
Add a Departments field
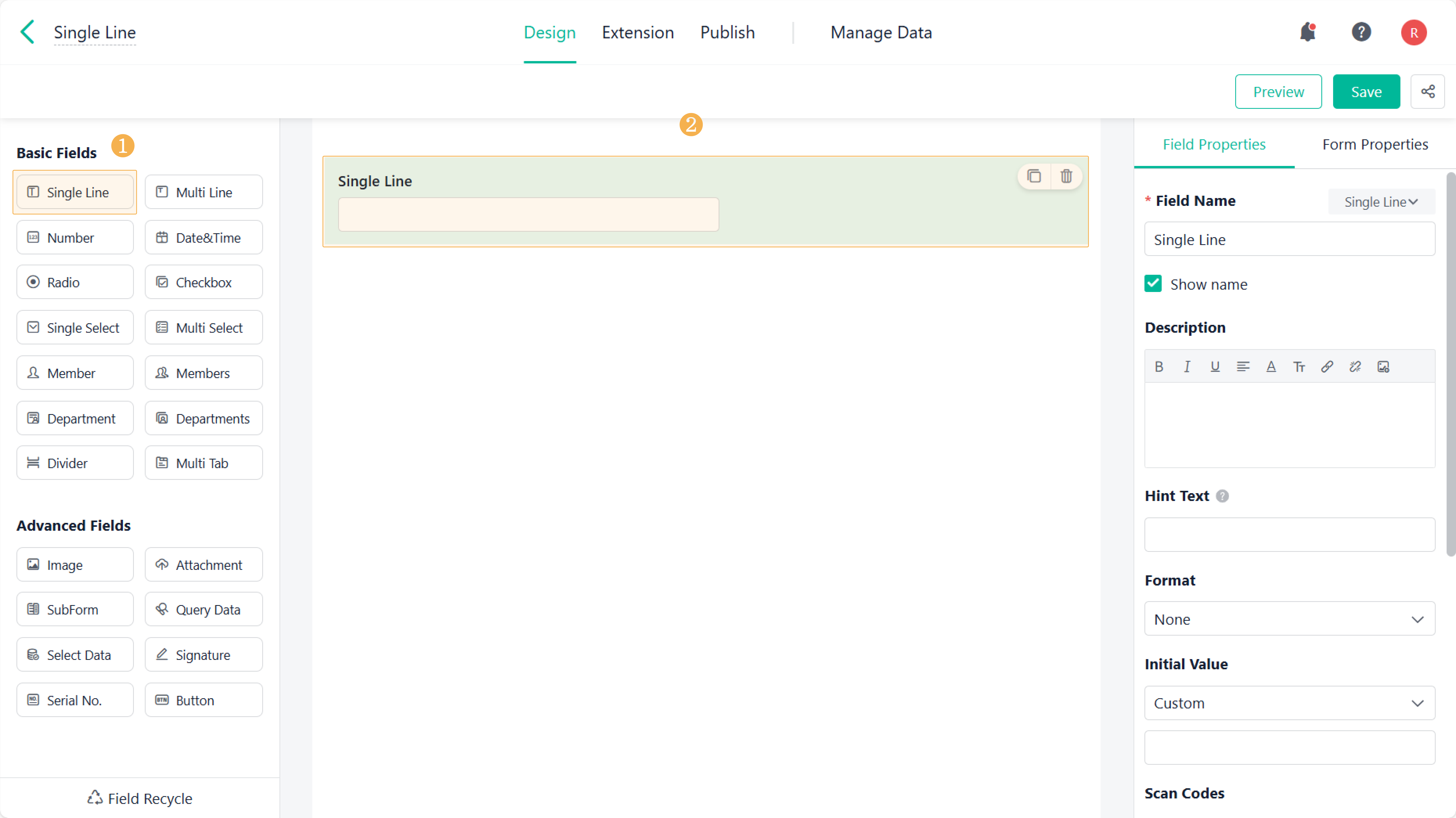(x=204, y=418)
